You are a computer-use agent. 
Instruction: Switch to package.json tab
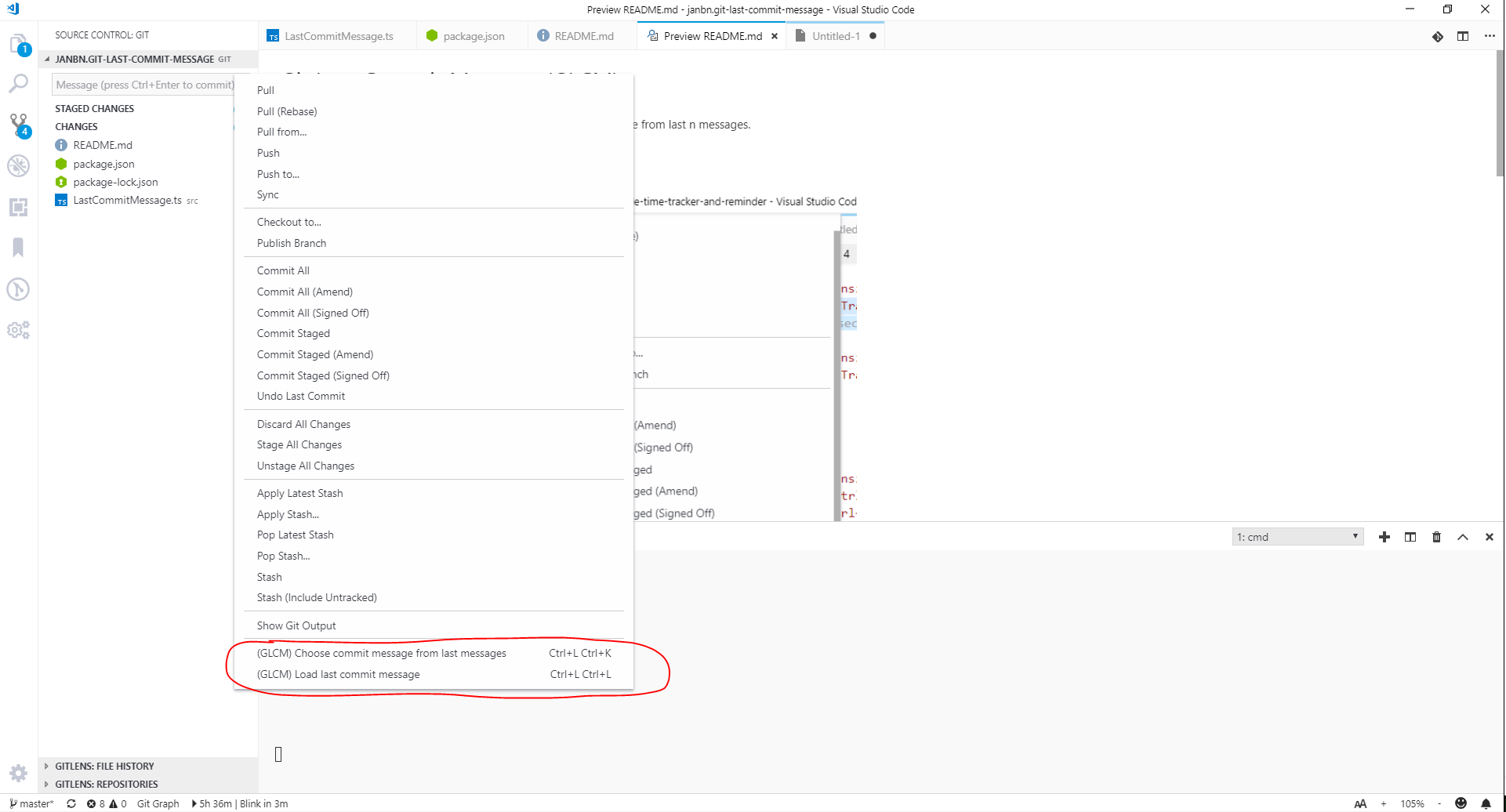pos(472,36)
